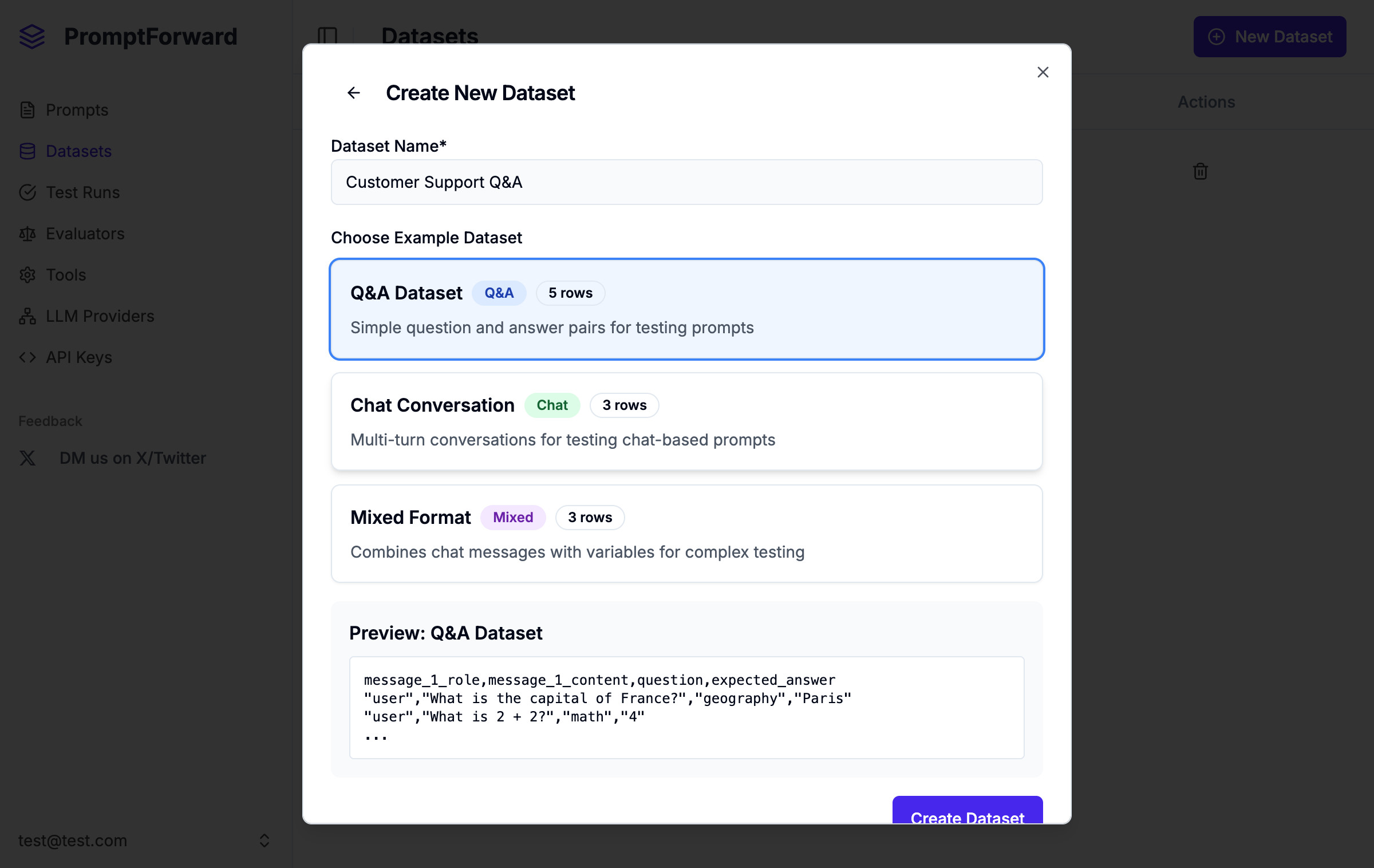
Task: Click the X/Twitter icon in Feedback section
Action: tap(27, 458)
